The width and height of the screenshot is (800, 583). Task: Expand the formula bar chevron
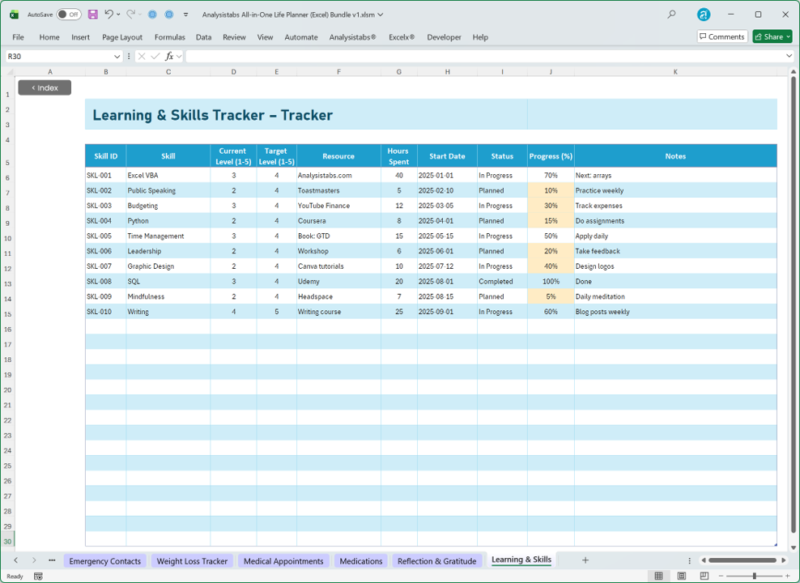[788, 57]
